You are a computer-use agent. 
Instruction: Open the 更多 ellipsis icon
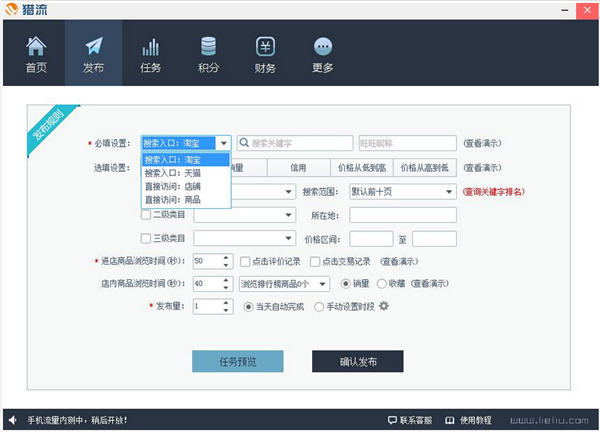(323, 47)
